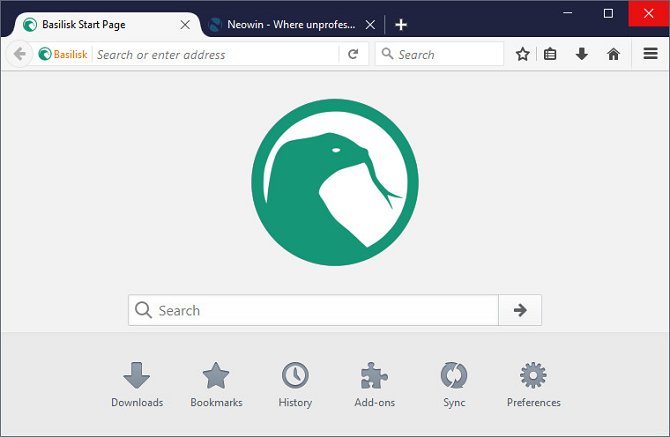Screen dimensions: 670x437
Task: Bookmark this page with the star icon
Action: coord(522,54)
